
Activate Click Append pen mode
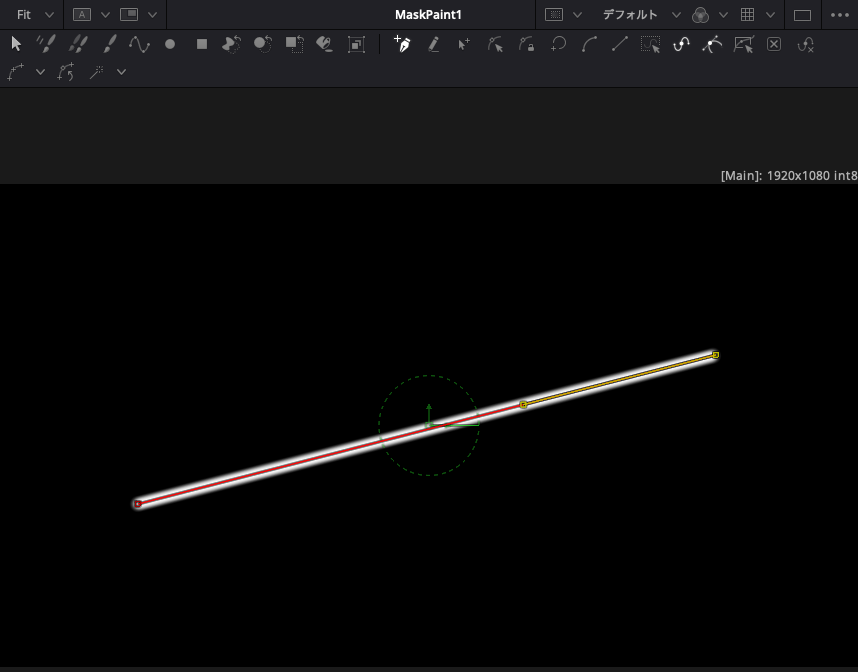(403, 44)
